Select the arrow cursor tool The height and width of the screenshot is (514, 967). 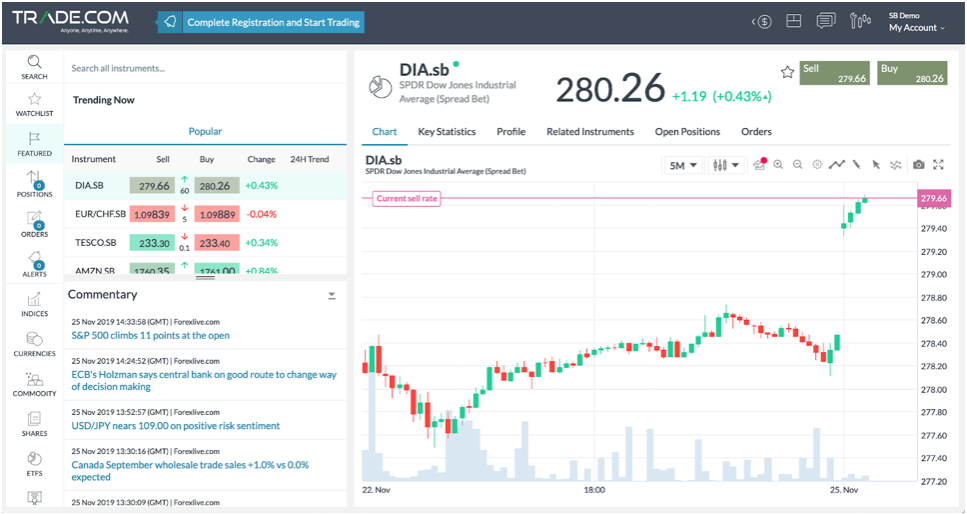pyautogui.click(x=876, y=165)
